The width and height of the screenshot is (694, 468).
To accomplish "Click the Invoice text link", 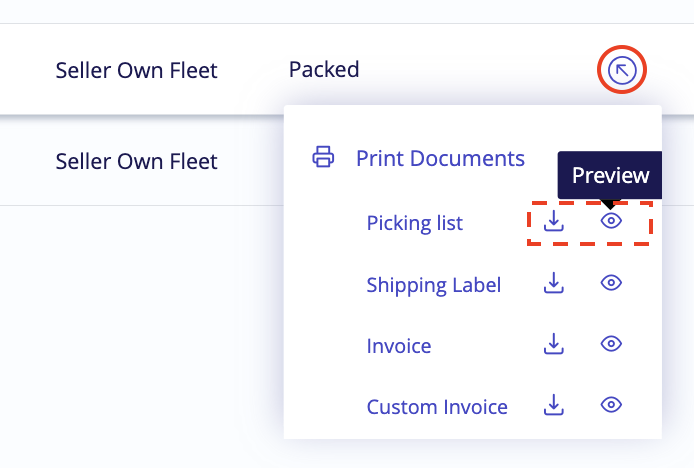I will (x=399, y=346).
